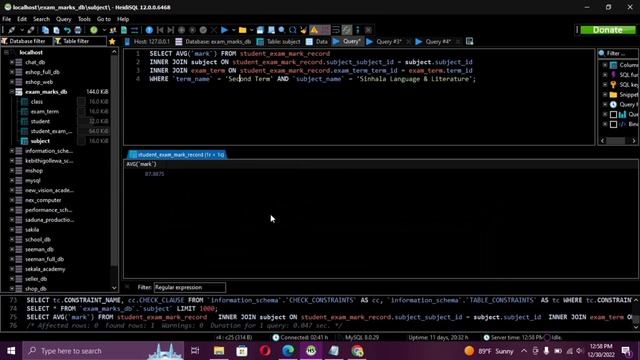The height and width of the screenshot is (360, 640).
Task: Click the green Refresh toolbar icon
Action: (x=94, y=30)
